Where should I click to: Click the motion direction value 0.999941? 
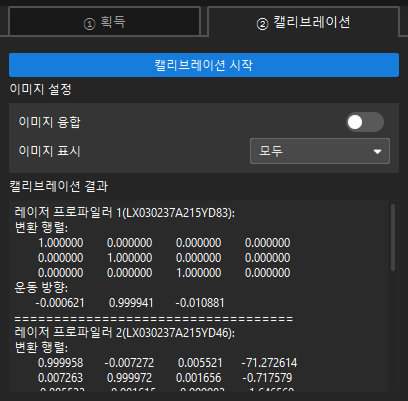point(131,303)
